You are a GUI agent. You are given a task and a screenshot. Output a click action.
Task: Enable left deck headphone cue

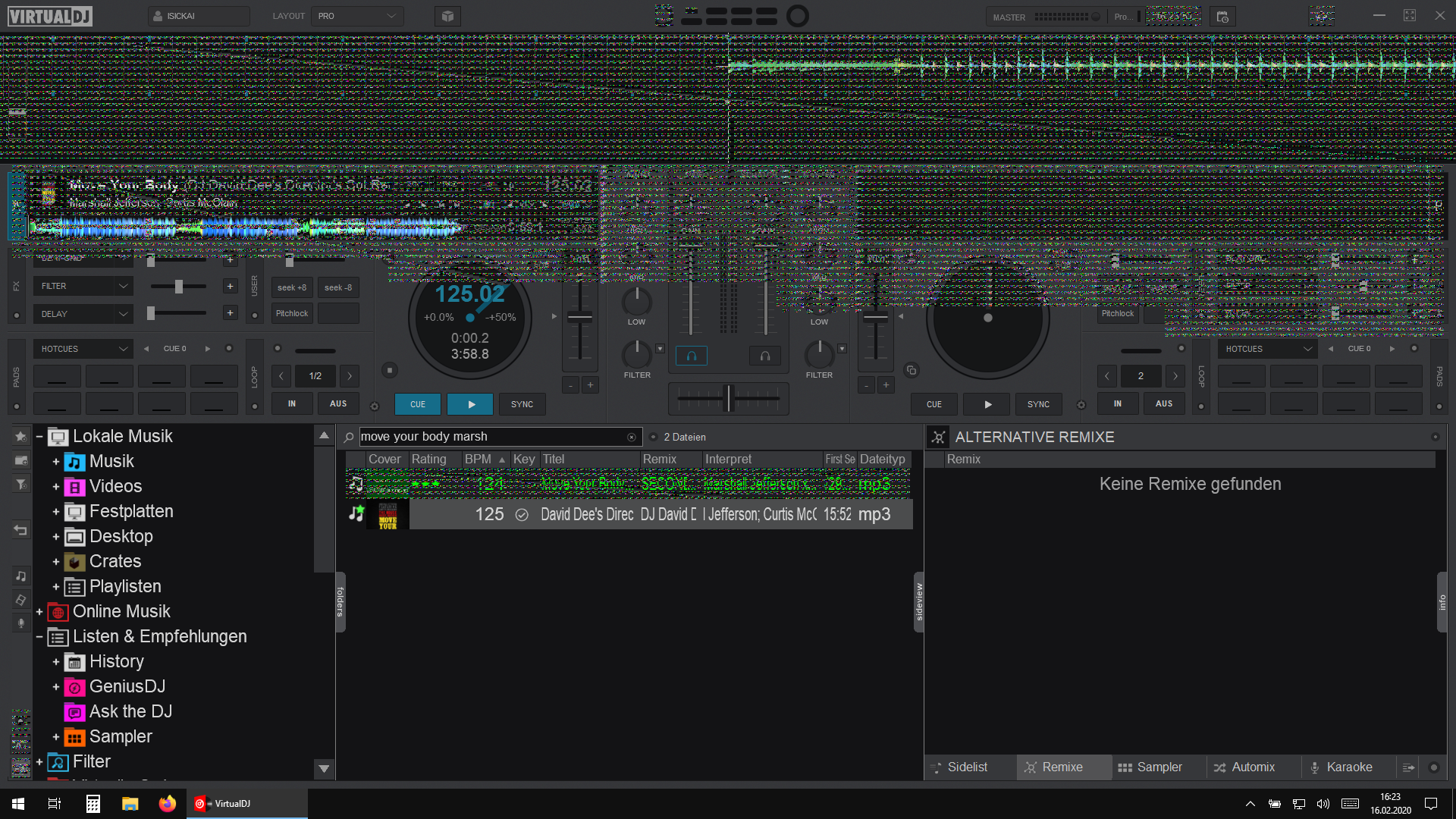[691, 356]
